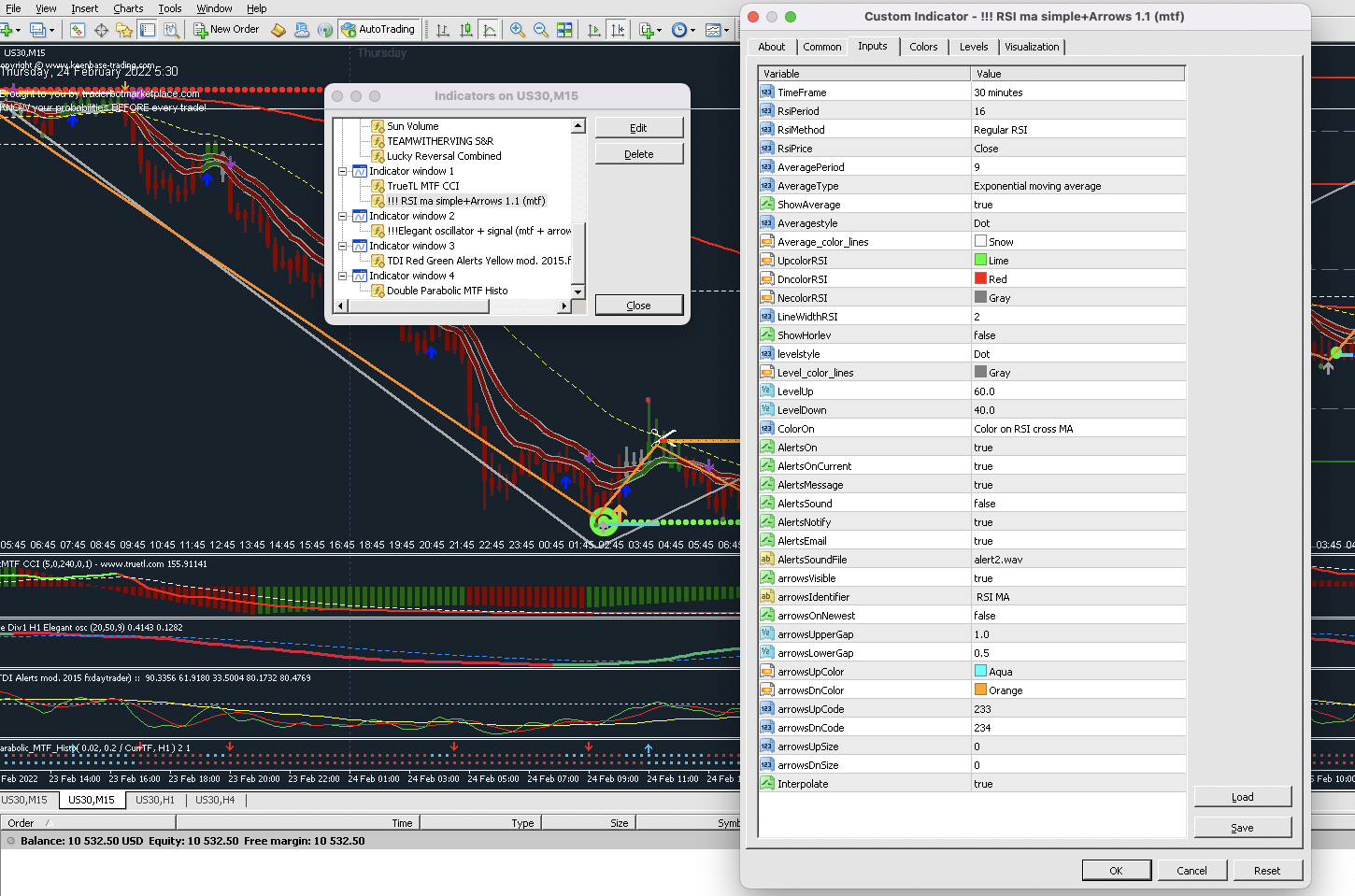Viewport: 1355px width, 896px height.
Task: Toggle the AutoTrading button
Action: 378,30
